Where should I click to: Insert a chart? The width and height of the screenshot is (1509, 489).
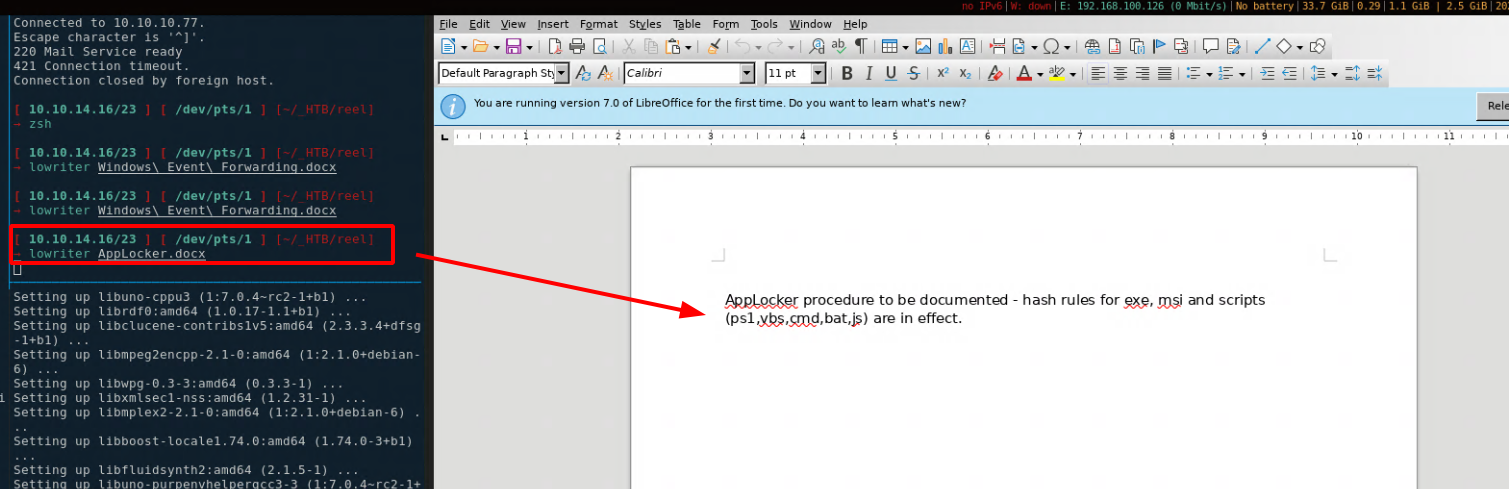coord(945,46)
